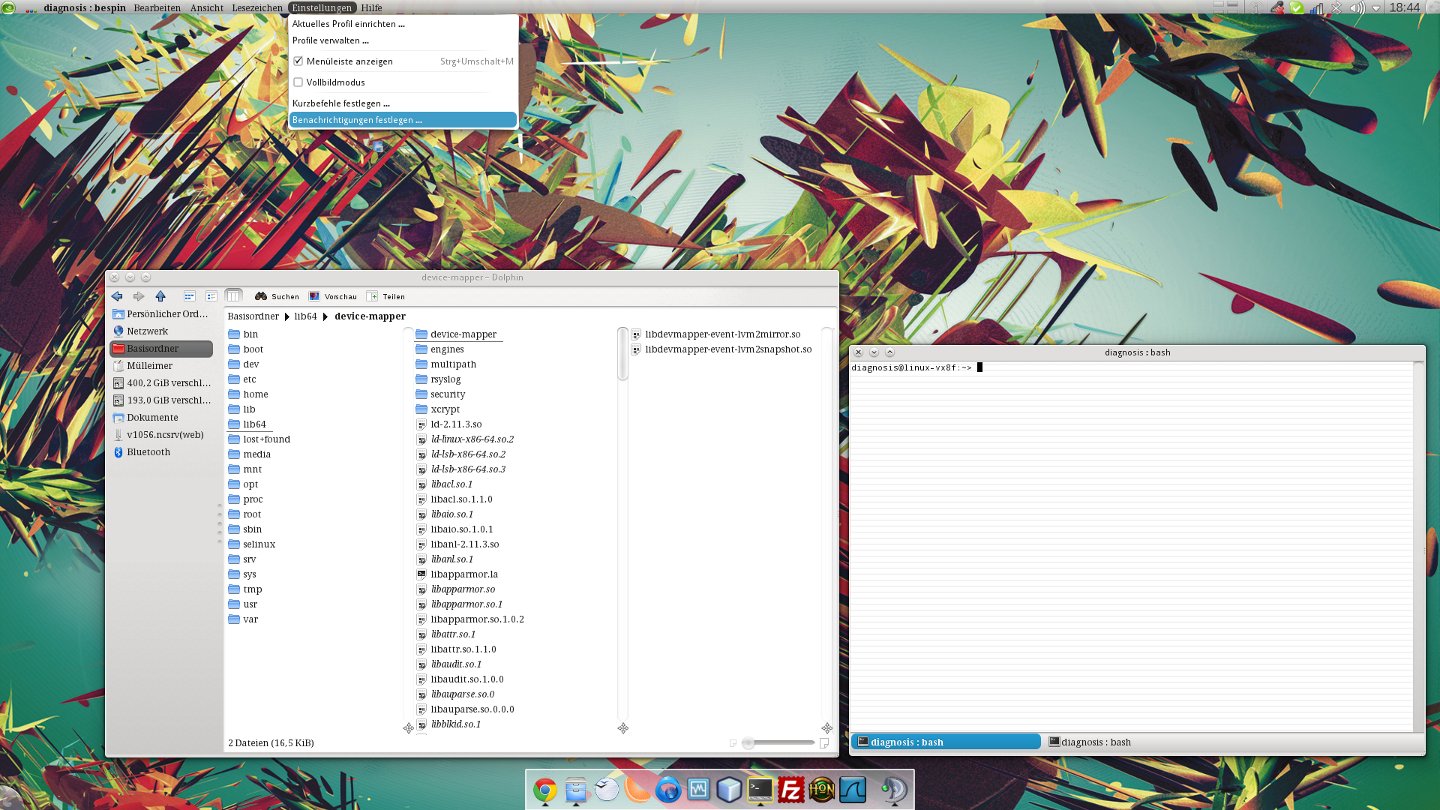
Task: Open the Lesezeichen menu
Action: 257,7
